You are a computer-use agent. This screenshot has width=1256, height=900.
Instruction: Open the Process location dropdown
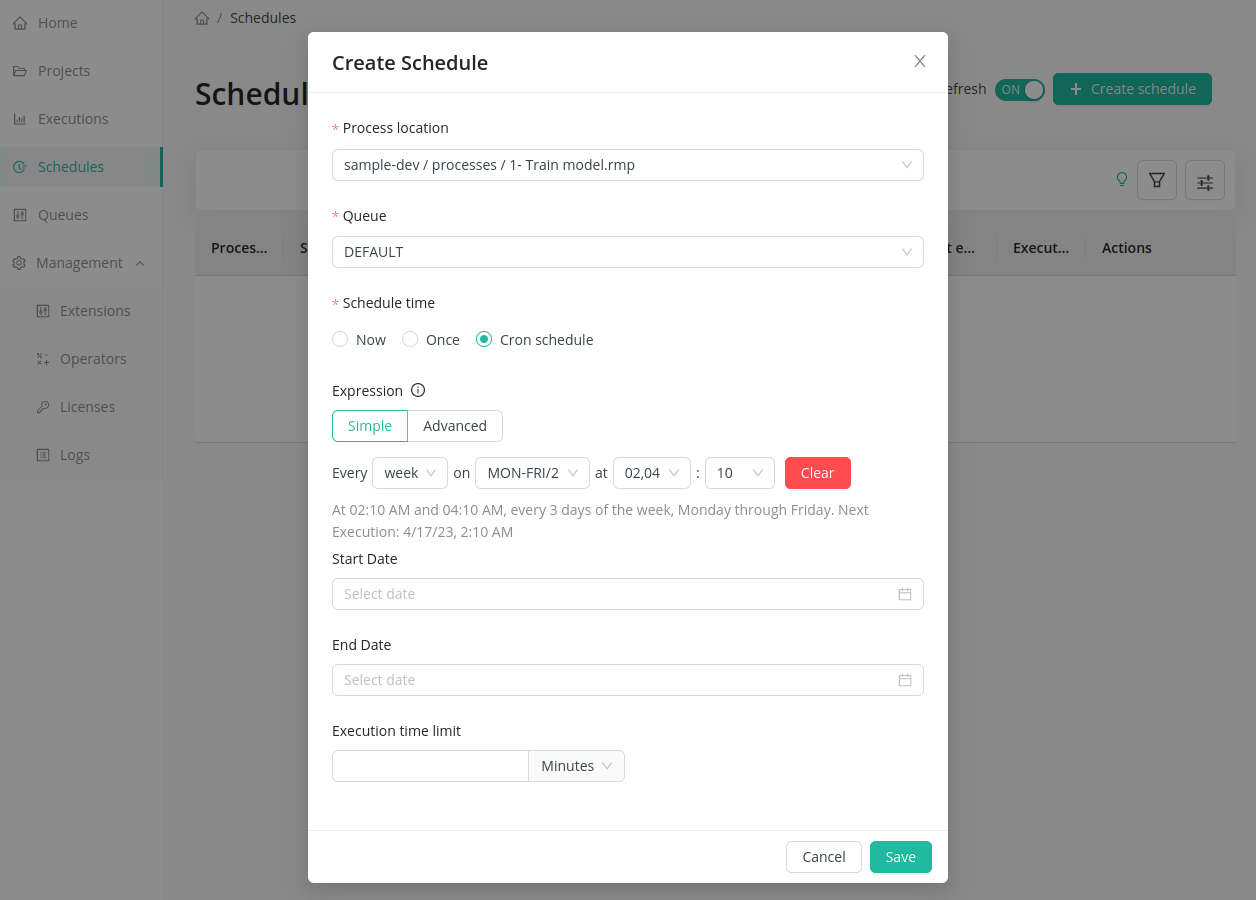pyautogui.click(x=627, y=165)
